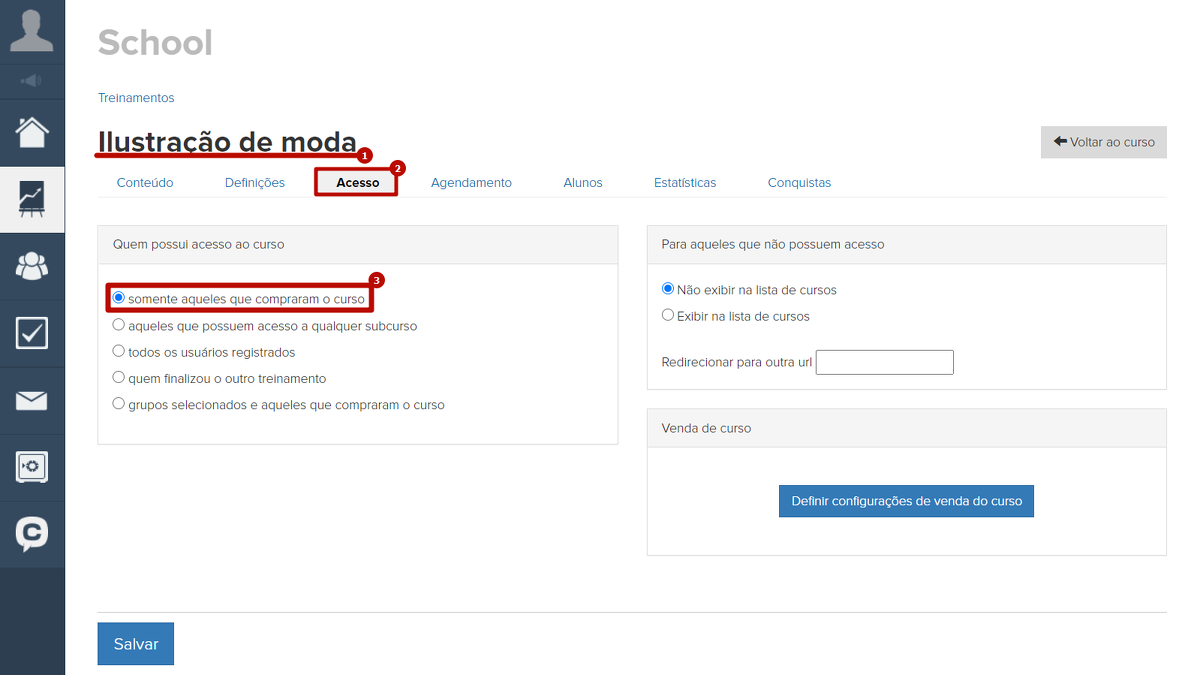This screenshot has height=675, width=1200.
Task: Click 'Definir configurações de venda do curso'
Action: pyautogui.click(x=906, y=501)
